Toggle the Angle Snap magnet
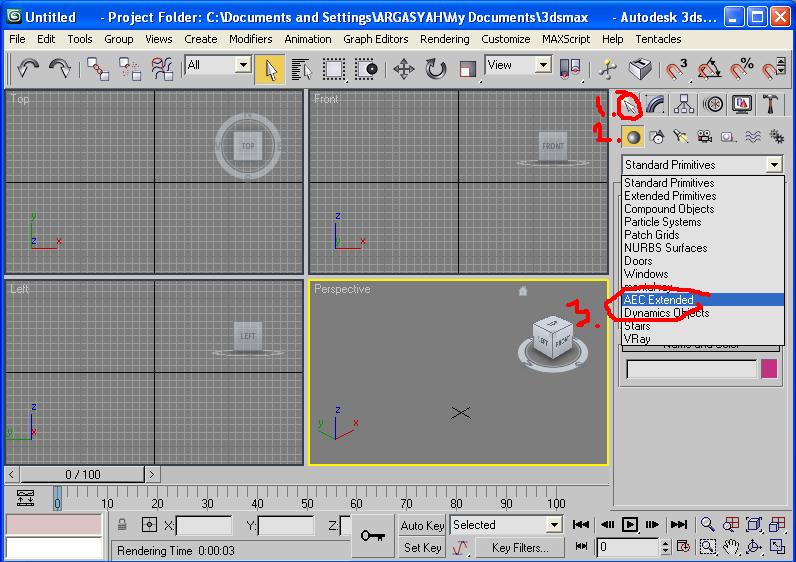This screenshot has height=562, width=796. coord(709,69)
